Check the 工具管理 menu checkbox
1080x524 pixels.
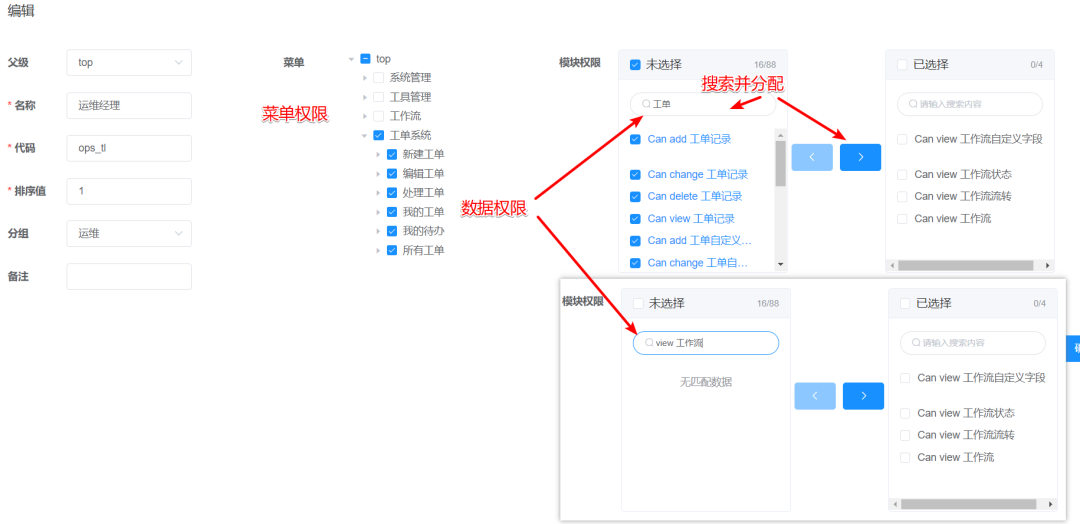point(378,97)
